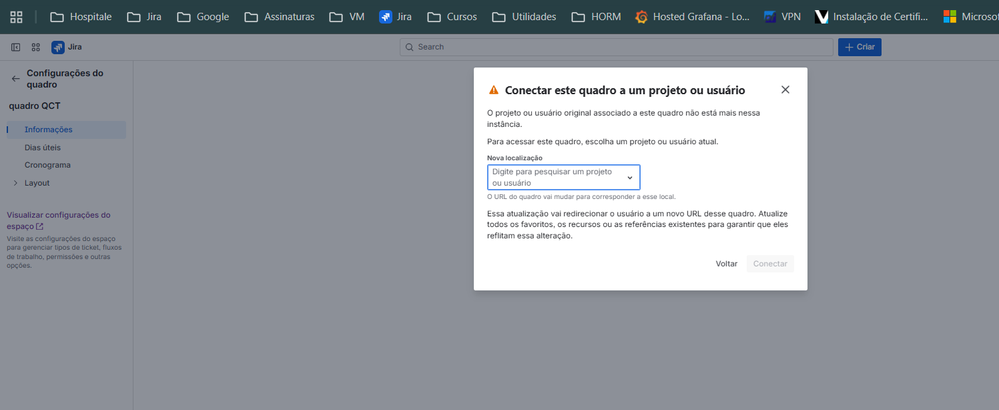Screen dimensions: 999x410
Task: Collapse the Jira sidebar panel icon
Action: (16, 47)
